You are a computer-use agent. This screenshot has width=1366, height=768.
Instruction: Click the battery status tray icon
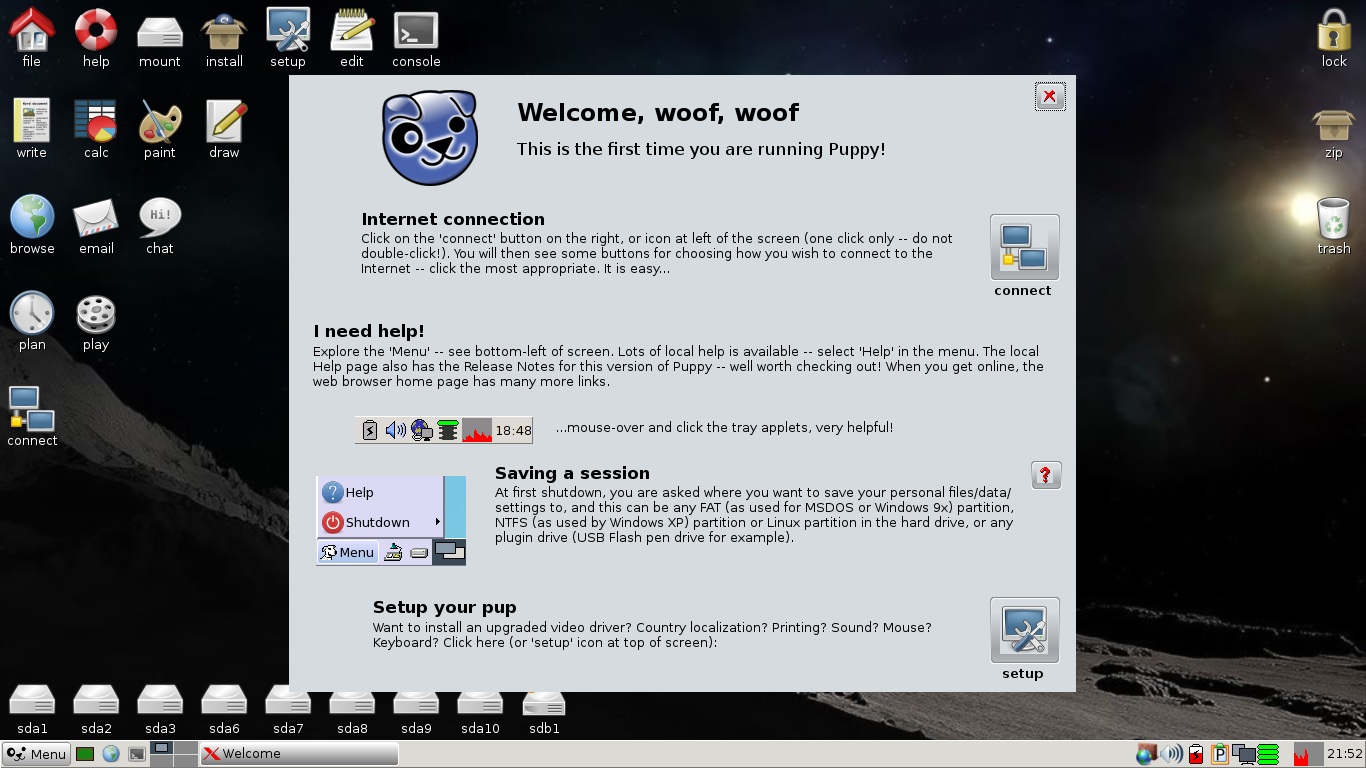(1196, 754)
